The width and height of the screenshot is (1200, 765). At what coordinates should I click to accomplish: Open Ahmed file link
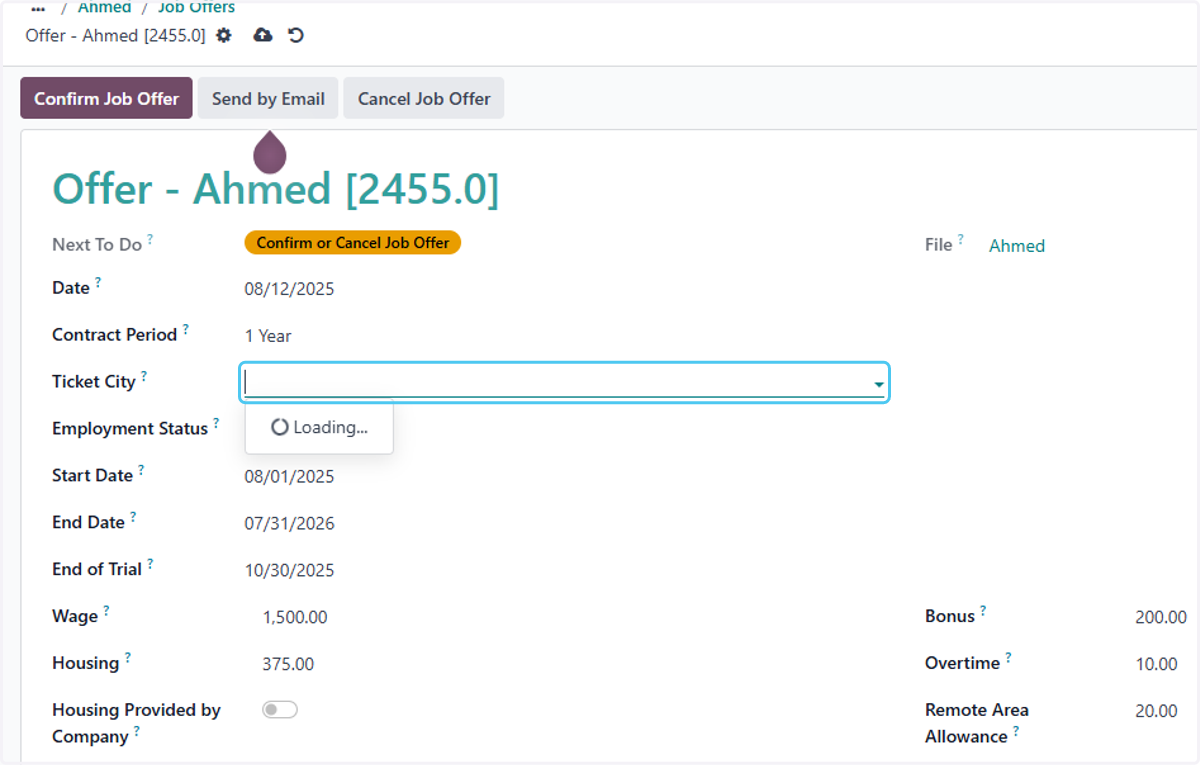point(1017,246)
